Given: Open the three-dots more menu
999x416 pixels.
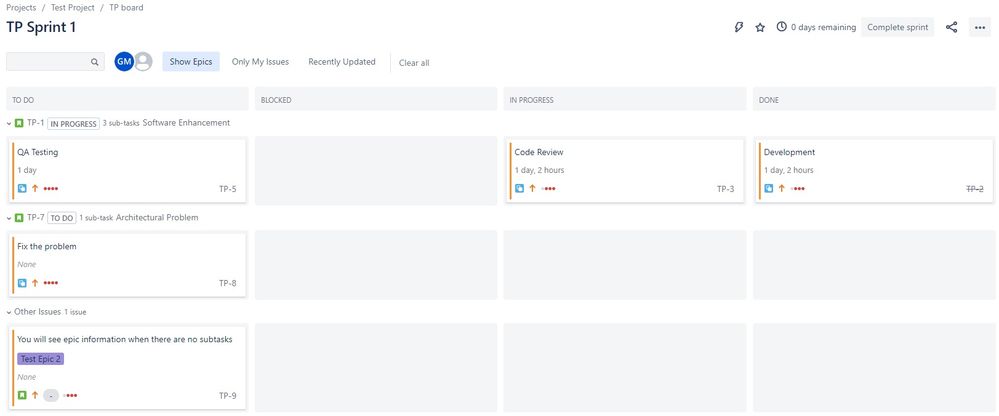Looking at the screenshot, I should click(x=980, y=27).
